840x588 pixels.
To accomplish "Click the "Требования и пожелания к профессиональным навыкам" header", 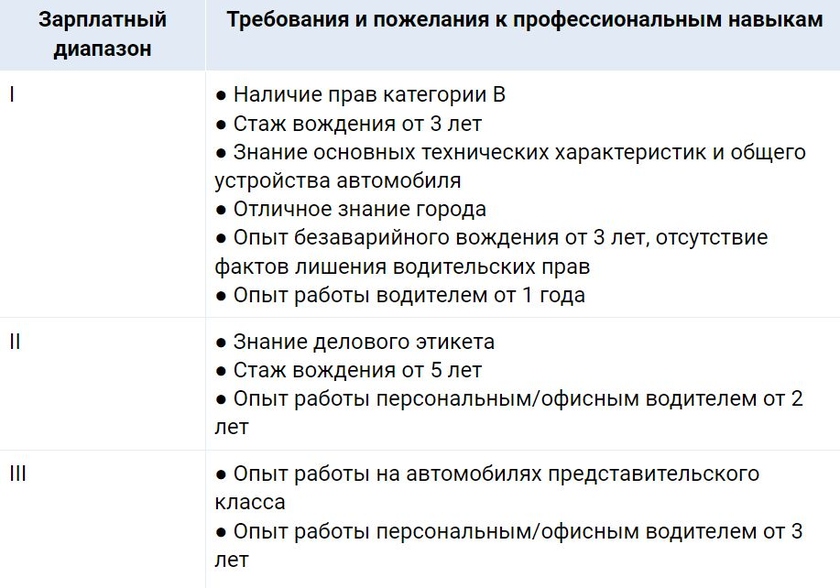I will (x=524, y=21).
